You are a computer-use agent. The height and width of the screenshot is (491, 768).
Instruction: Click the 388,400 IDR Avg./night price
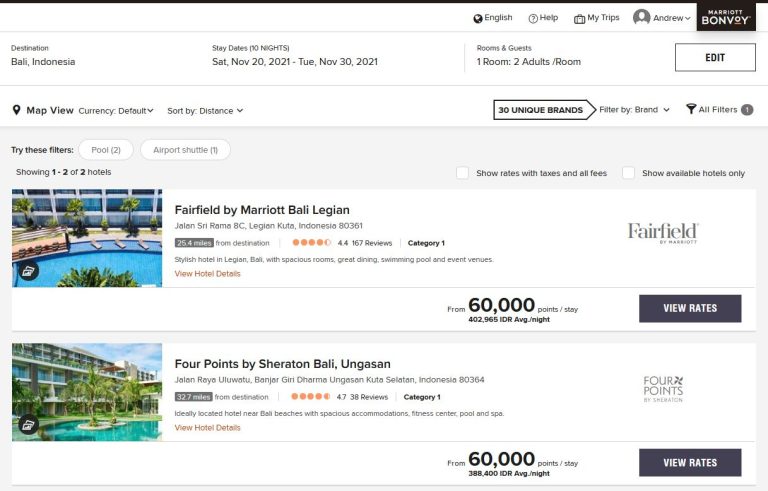pyautogui.click(x=509, y=473)
